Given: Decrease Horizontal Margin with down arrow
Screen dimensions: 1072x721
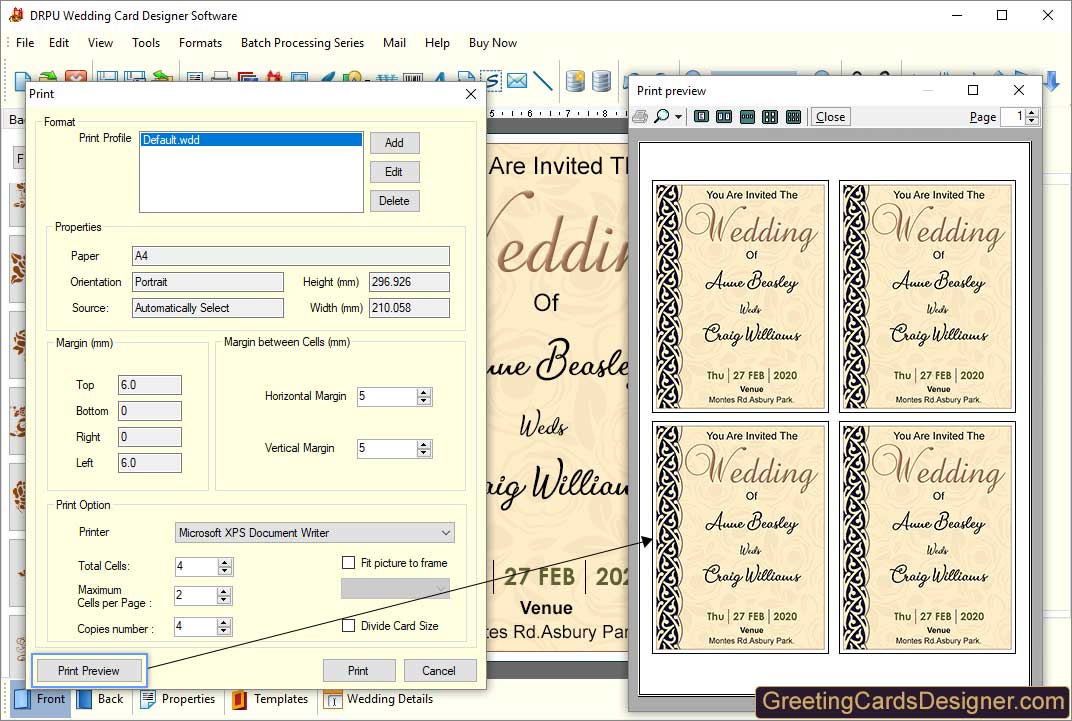Looking at the screenshot, I should click(x=425, y=400).
